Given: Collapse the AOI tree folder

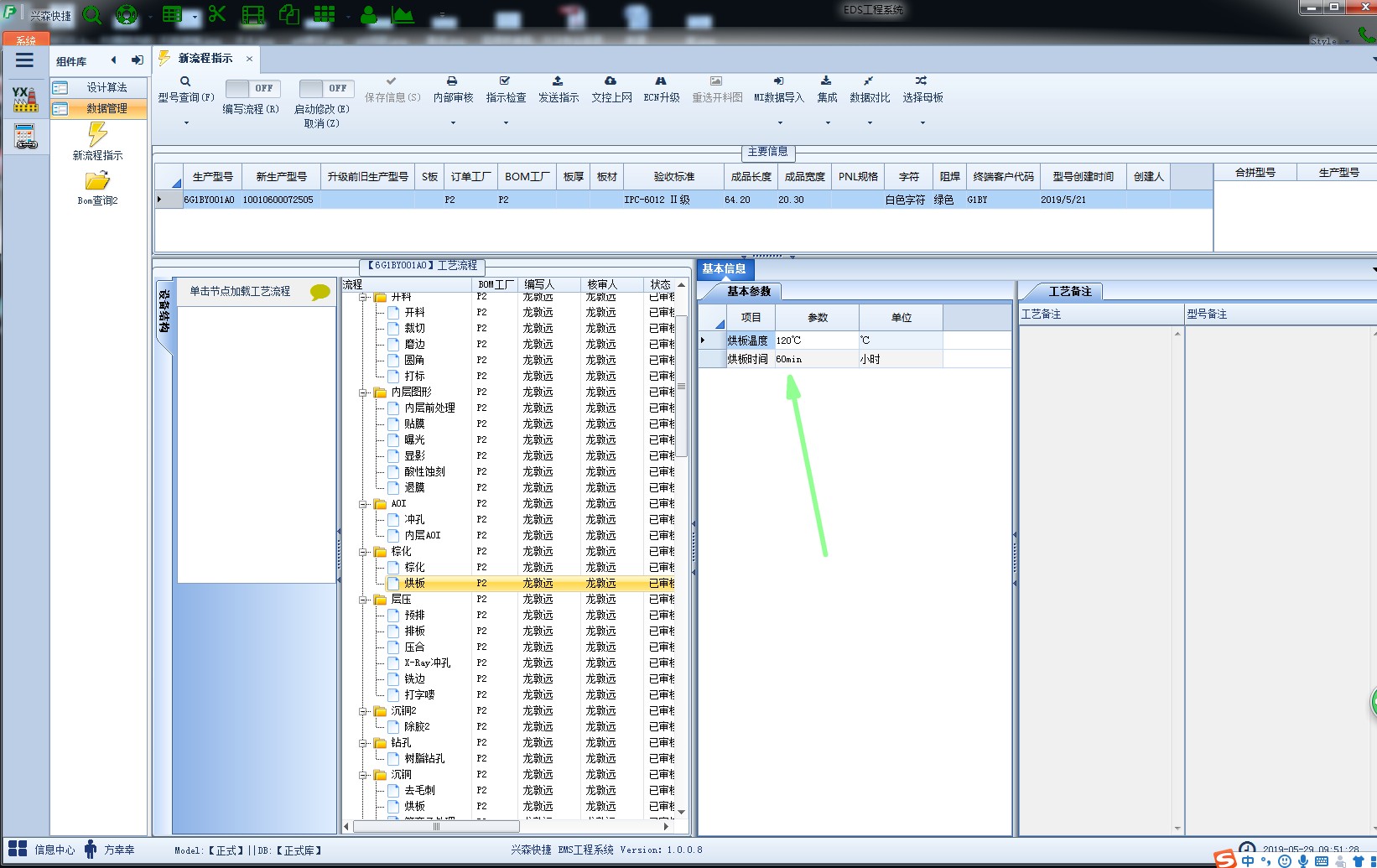Looking at the screenshot, I should coord(363,504).
